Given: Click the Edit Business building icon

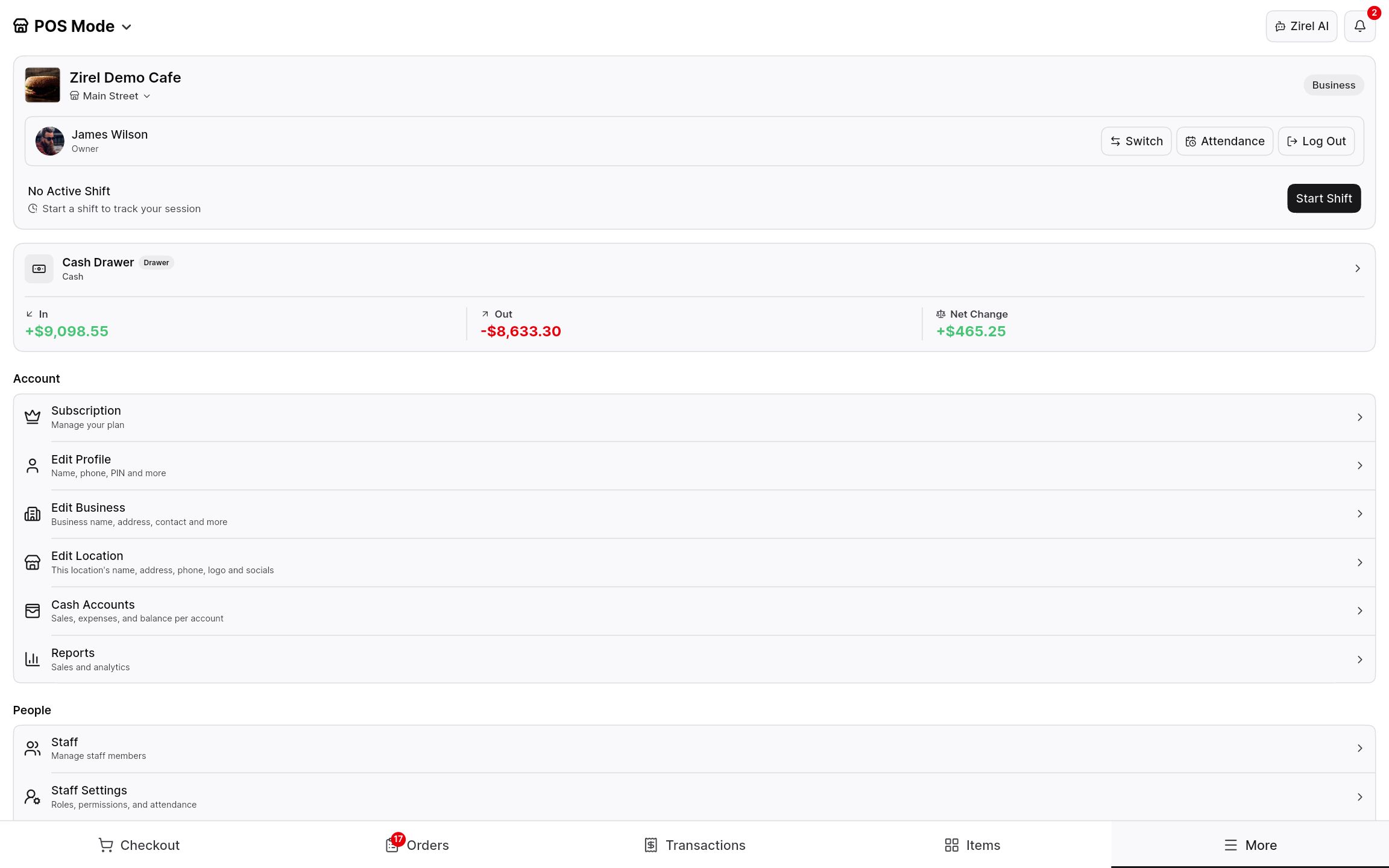Looking at the screenshot, I should click(x=33, y=514).
